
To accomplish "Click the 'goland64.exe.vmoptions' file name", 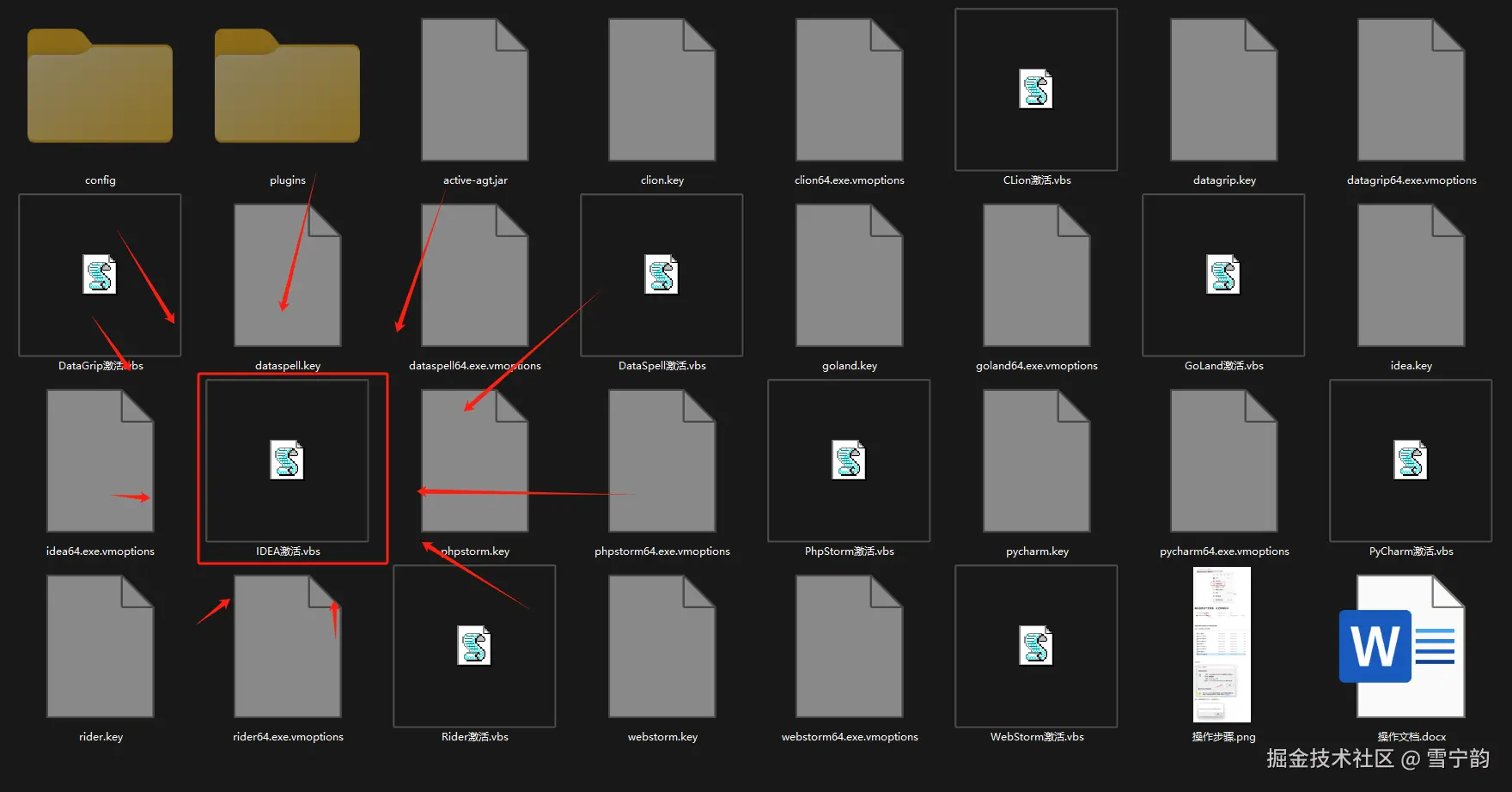I will [1037, 366].
